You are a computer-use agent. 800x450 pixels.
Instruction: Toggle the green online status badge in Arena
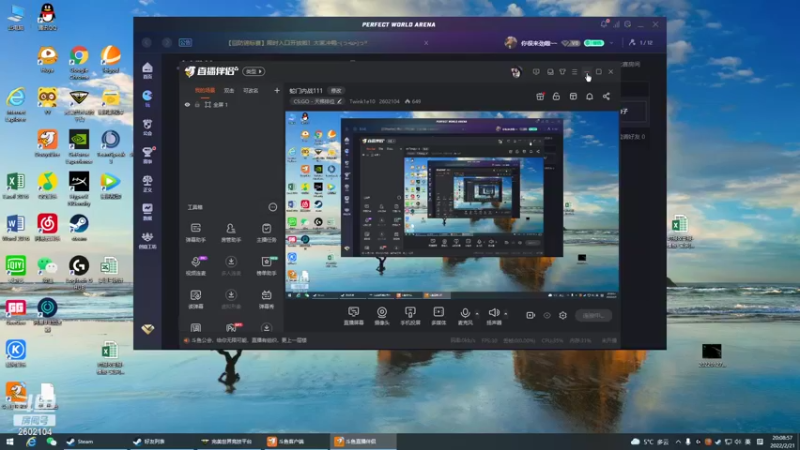[594, 43]
